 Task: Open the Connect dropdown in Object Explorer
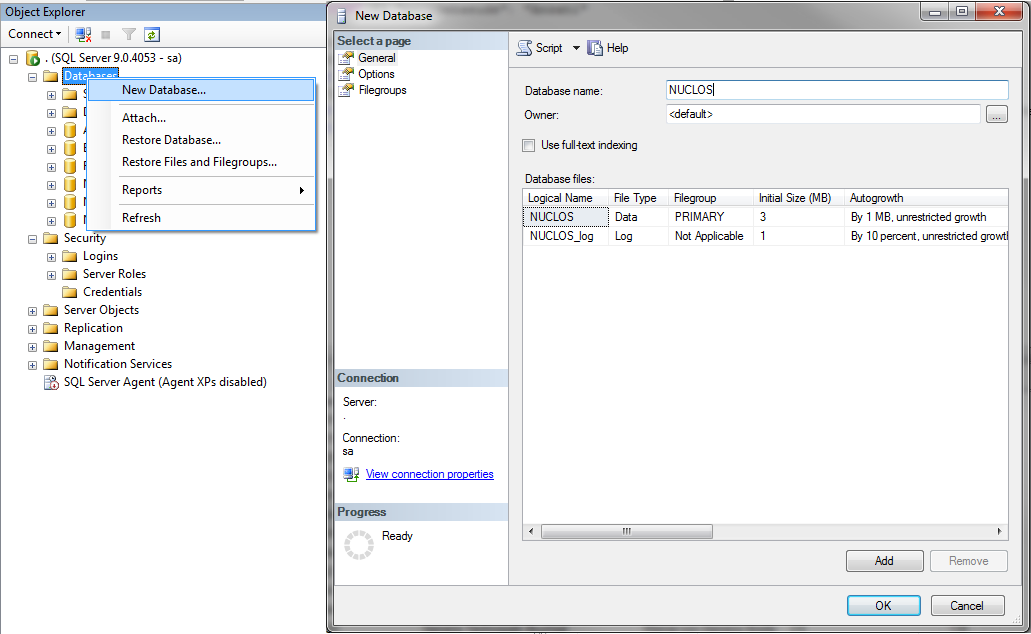point(35,34)
